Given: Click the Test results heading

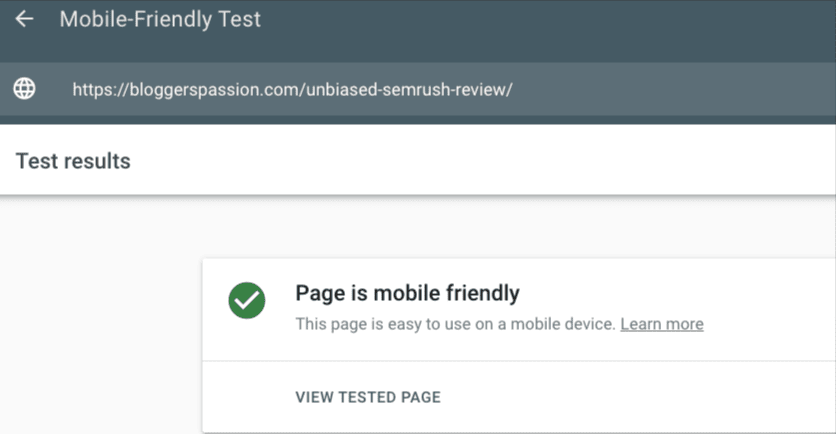Looking at the screenshot, I should click(73, 161).
